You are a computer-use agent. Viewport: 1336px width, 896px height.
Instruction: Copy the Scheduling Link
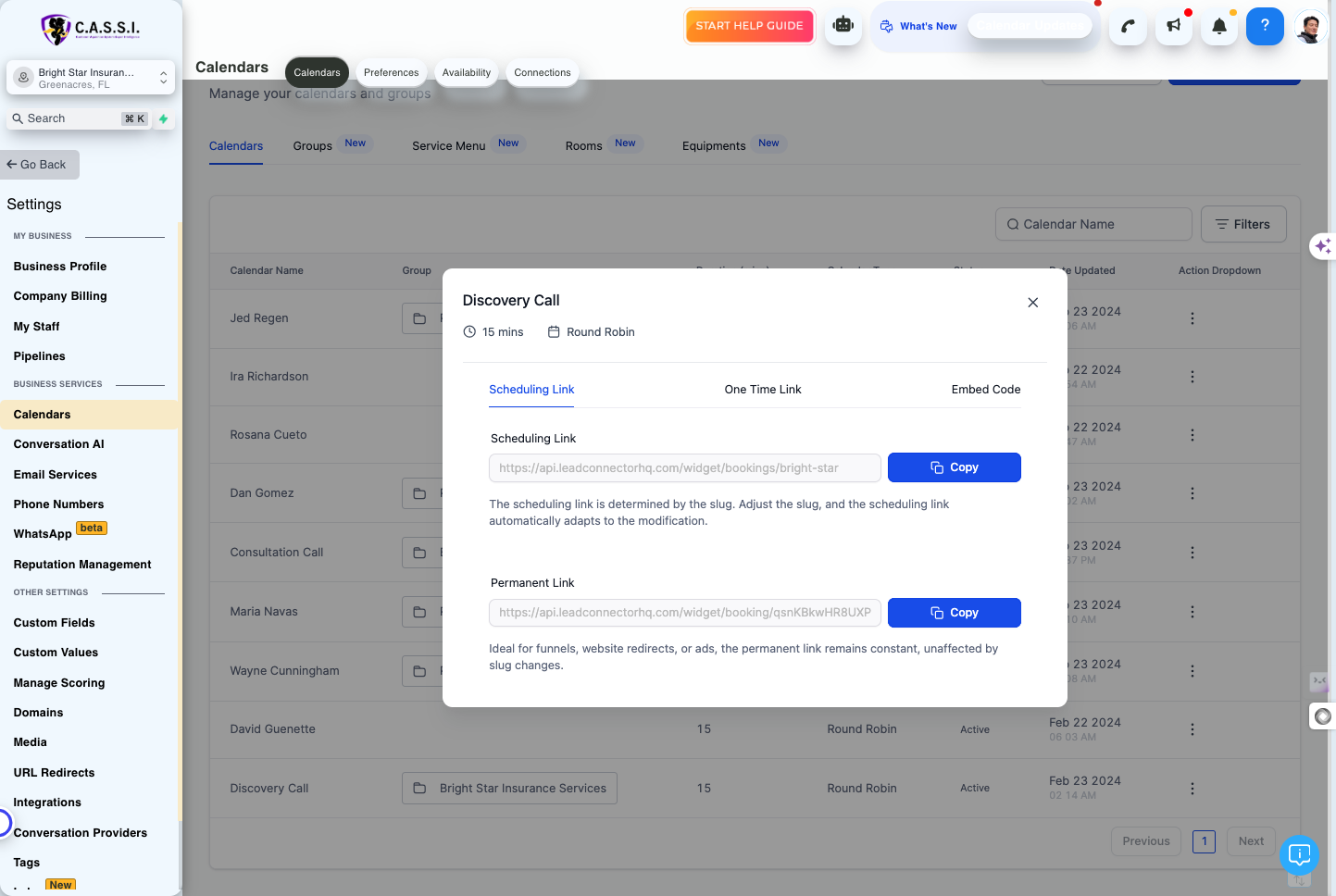pos(954,467)
